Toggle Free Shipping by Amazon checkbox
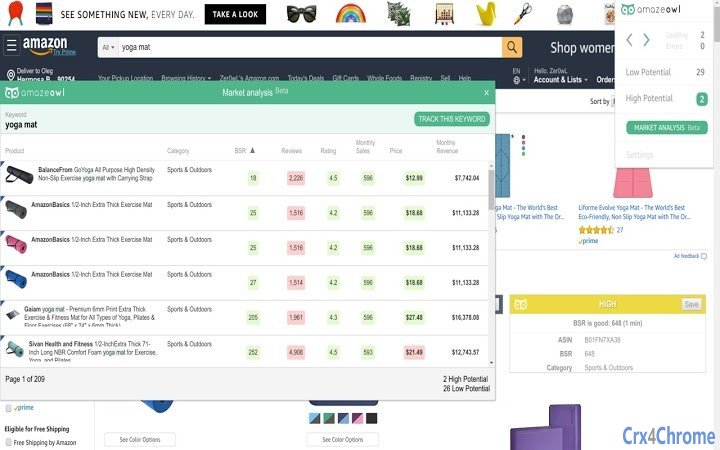This screenshot has height=450, width=720. 8,443
